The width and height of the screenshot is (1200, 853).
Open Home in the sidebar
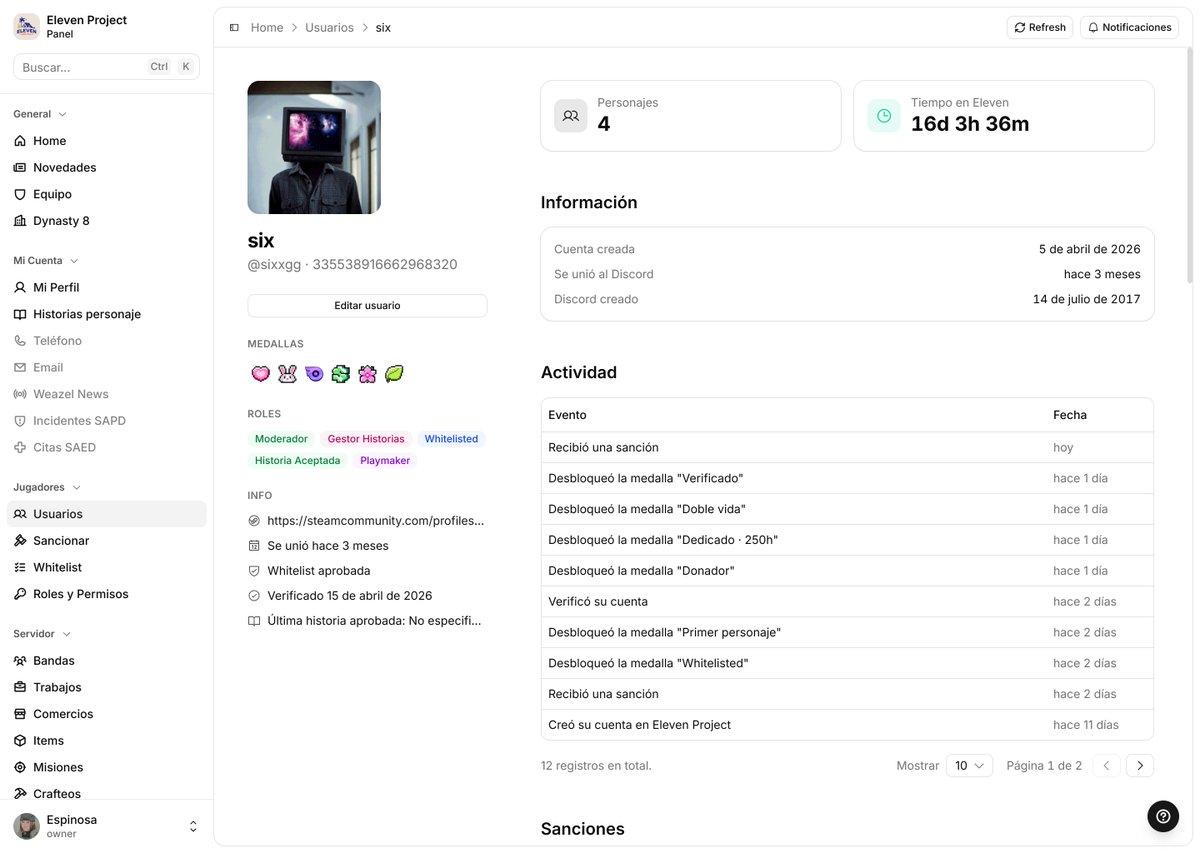click(106, 141)
